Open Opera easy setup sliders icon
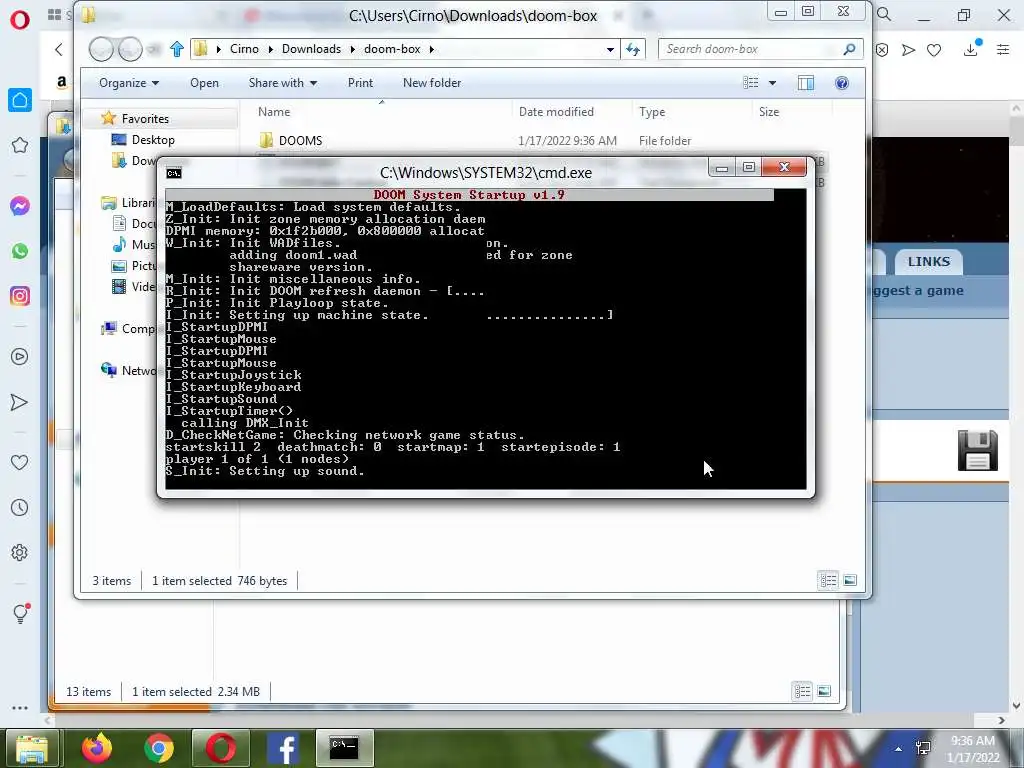1024x768 pixels. click(x=1003, y=49)
